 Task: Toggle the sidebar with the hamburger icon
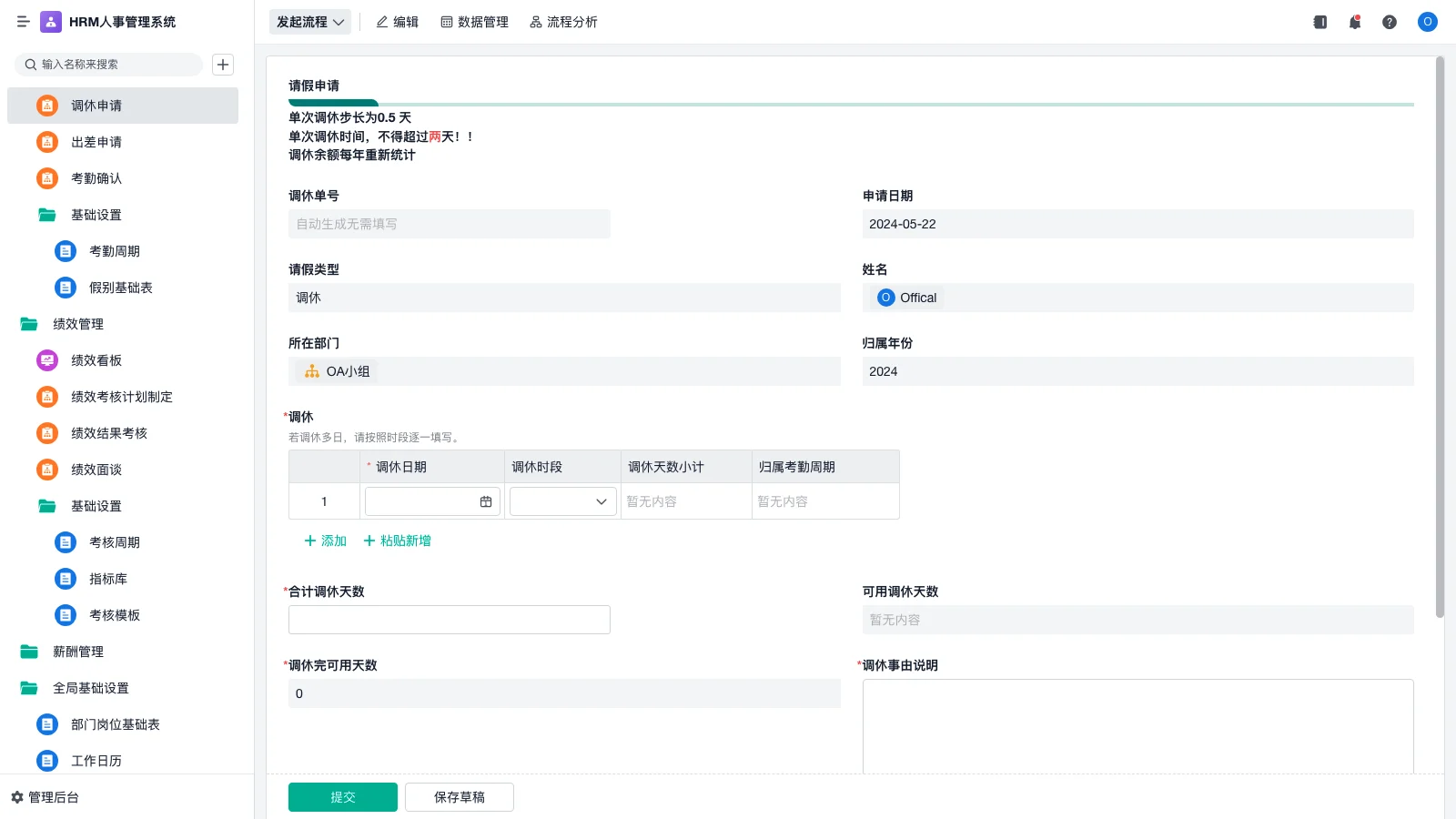24,22
